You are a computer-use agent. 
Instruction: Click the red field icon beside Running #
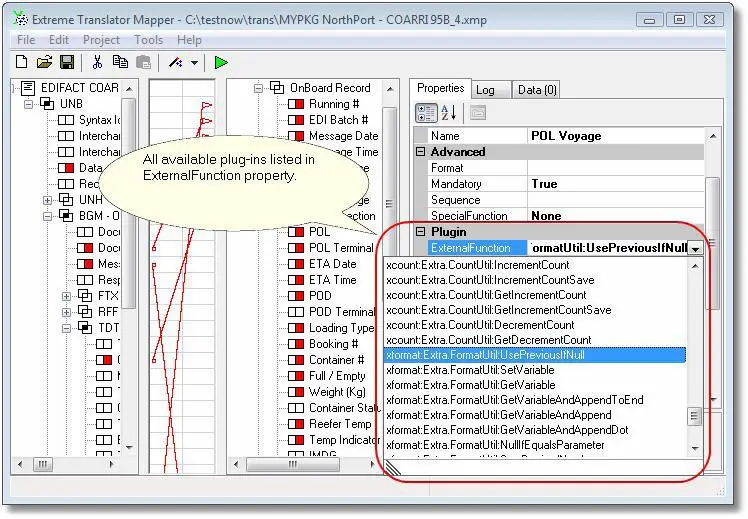coord(296,104)
